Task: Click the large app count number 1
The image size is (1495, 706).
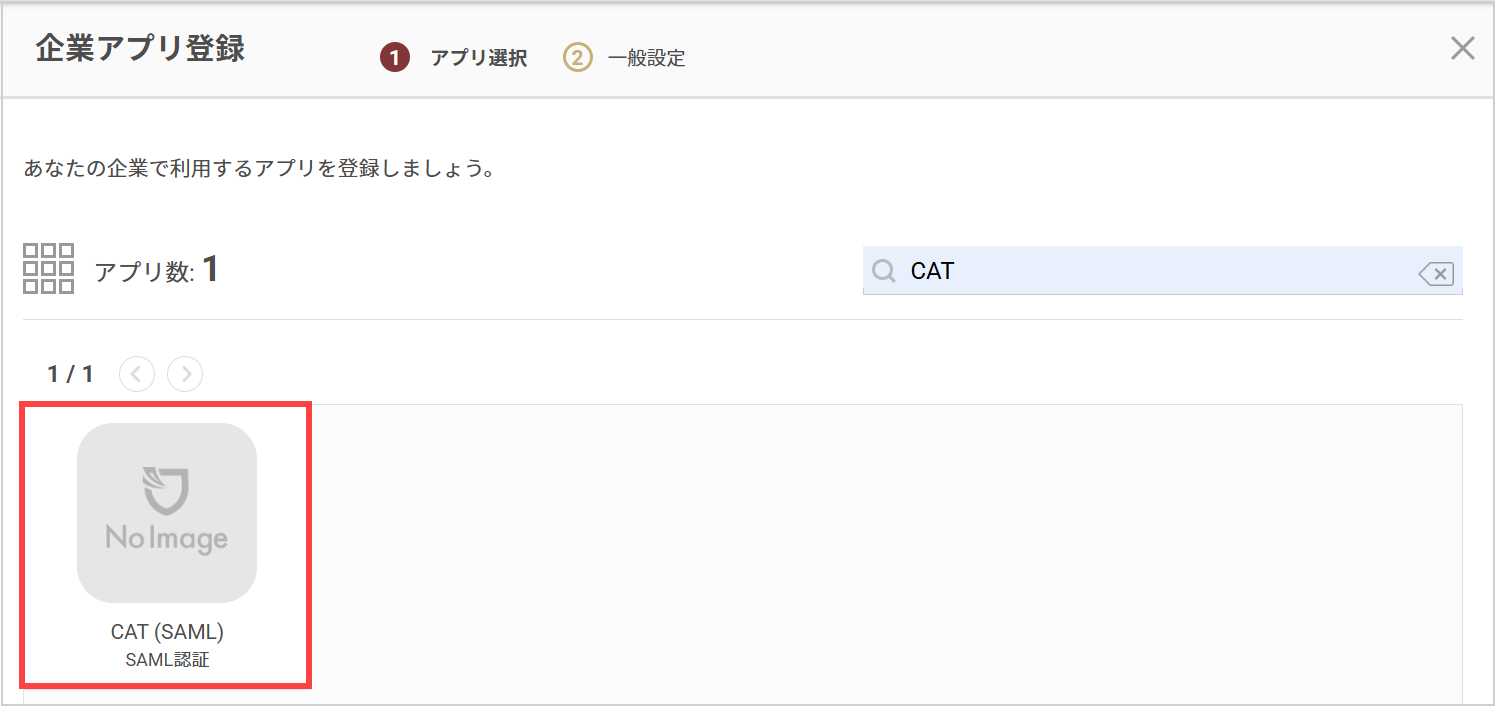Action: pyautogui.click(x=210, y=268)
